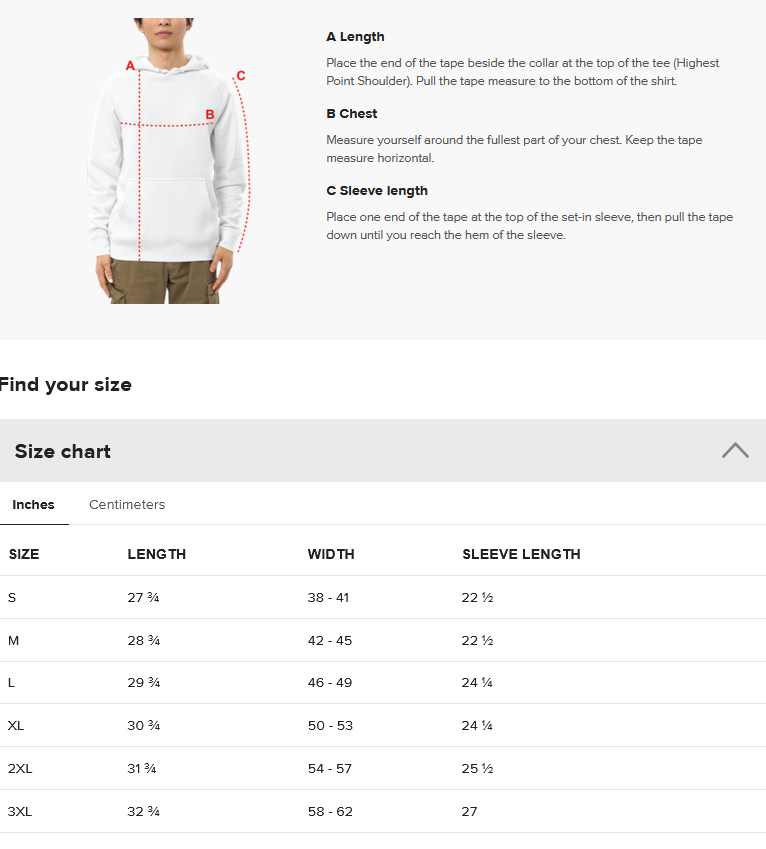Click the C Sleeve length heading

point(377,191)
